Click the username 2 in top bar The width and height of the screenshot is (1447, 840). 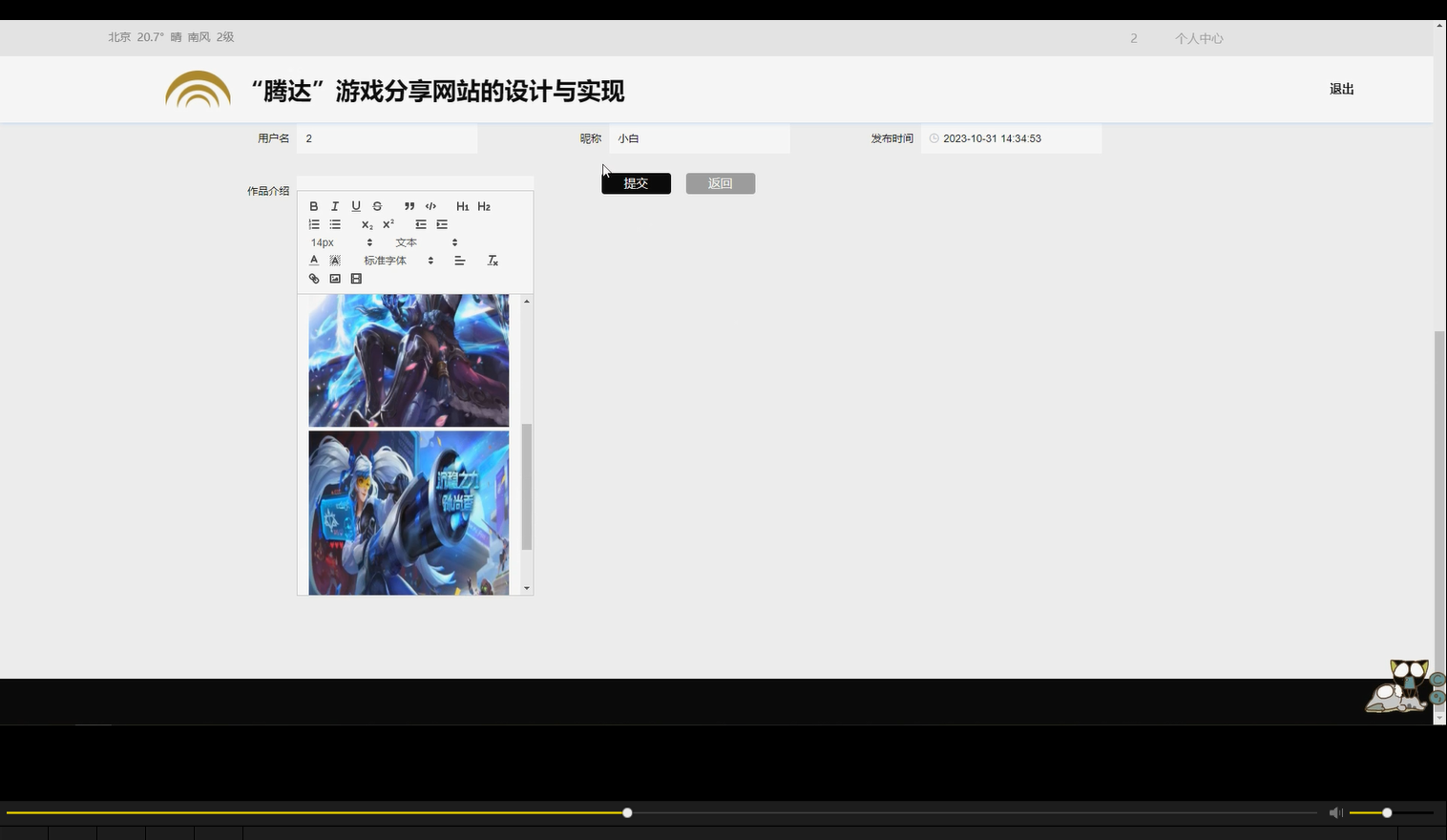pos(1134,38)
